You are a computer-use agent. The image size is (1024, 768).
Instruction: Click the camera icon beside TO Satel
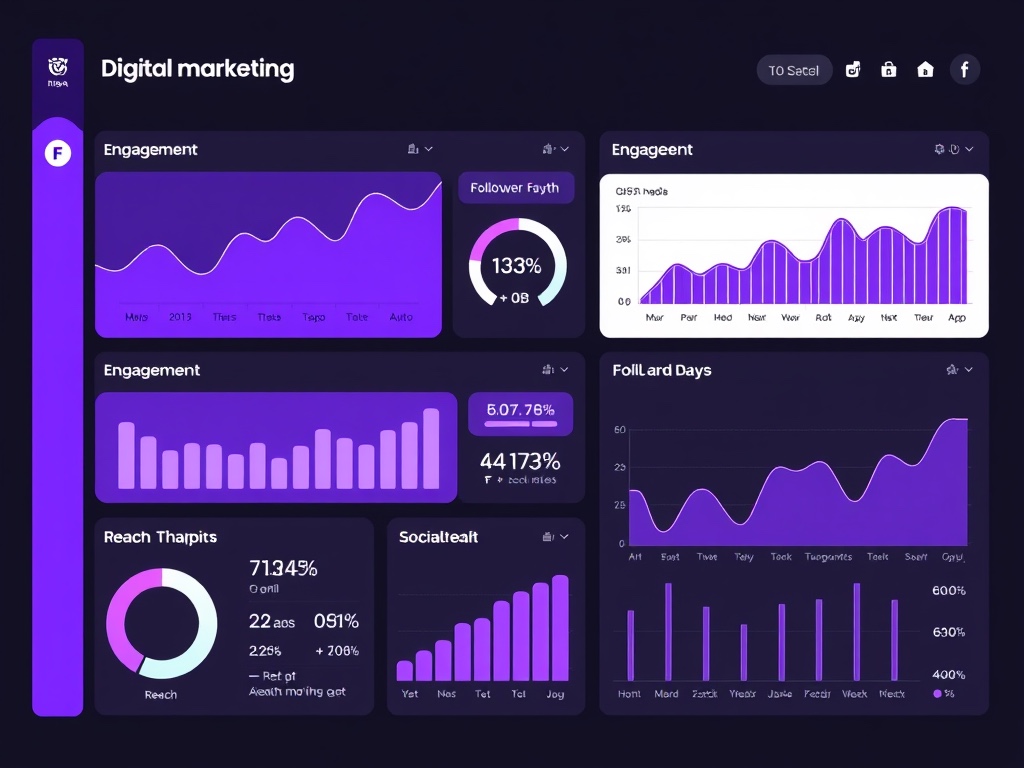pos(853,70)
